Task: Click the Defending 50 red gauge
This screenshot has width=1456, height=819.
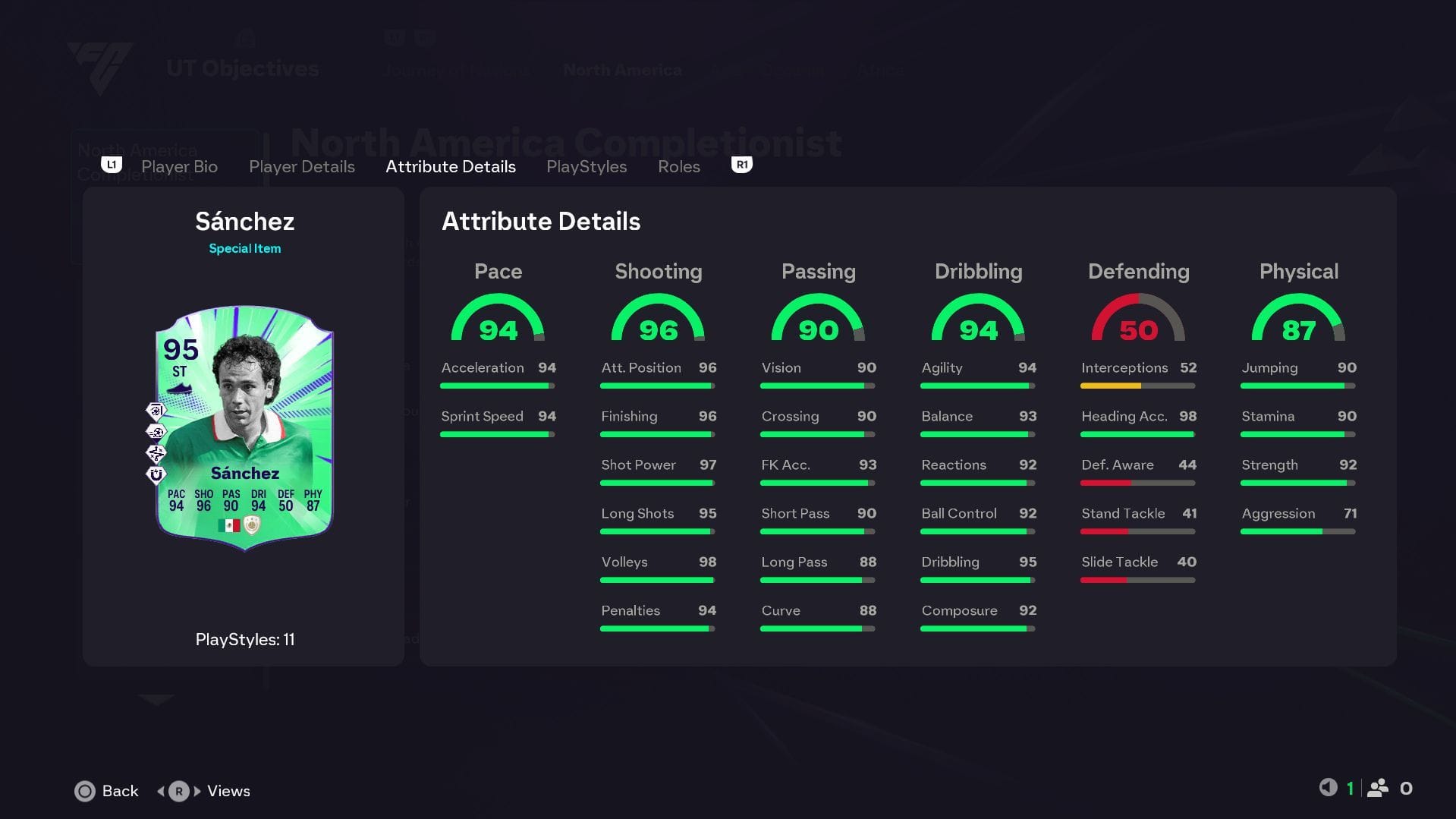Action: tap(1138, 317)
